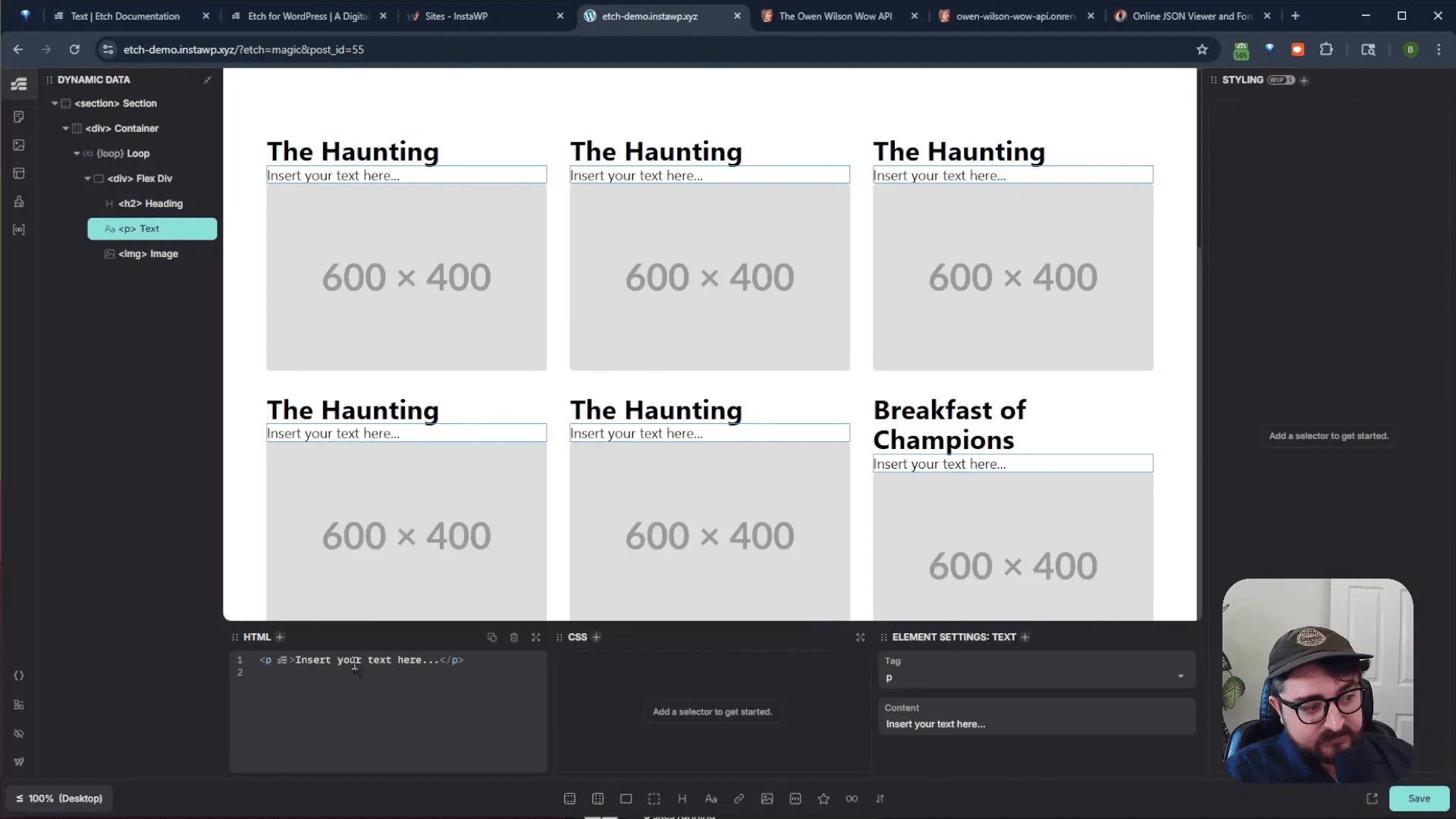Click the Save button
Image resolution: width=1456 pixels, height=819 pixels.
(1418, 799)
